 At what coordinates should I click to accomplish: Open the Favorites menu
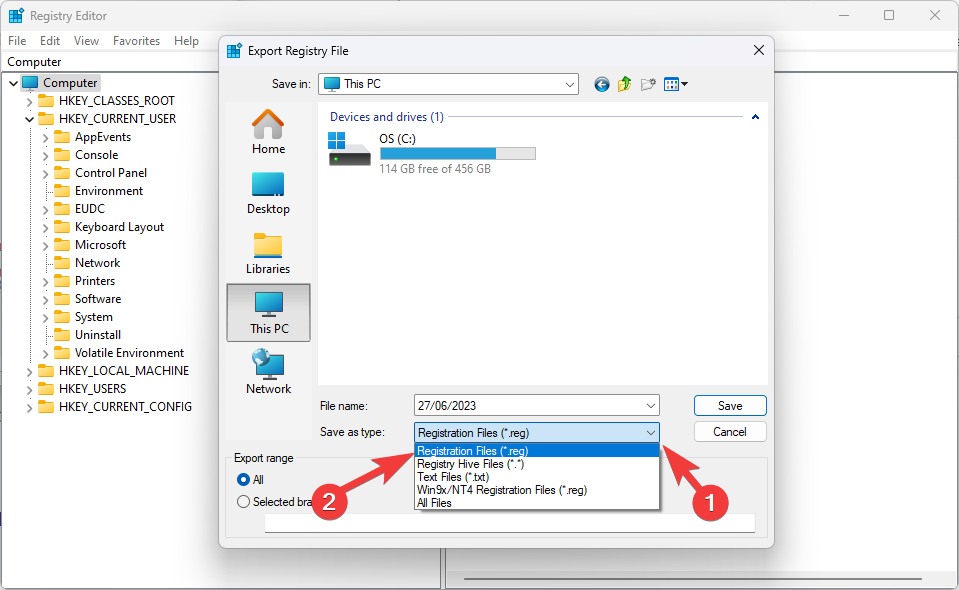[x=136, y=41]
